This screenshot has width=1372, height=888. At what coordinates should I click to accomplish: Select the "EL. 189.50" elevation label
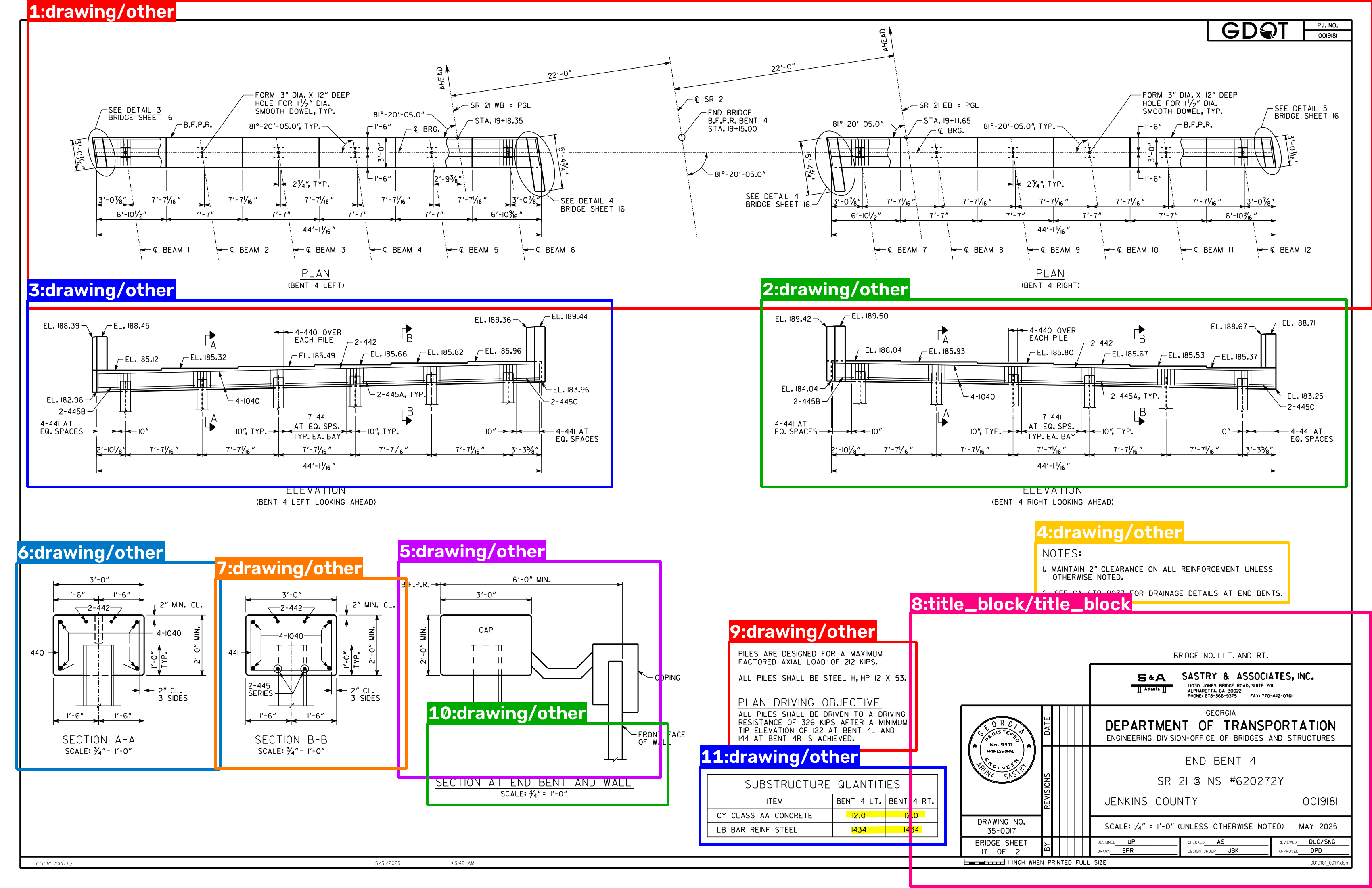[870, 316]
